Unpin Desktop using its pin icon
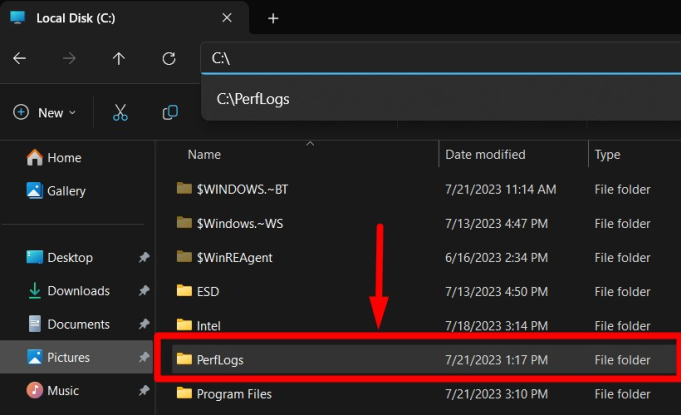Image resolution: width=681 pixels, height=415 pixels. (144, 258)
